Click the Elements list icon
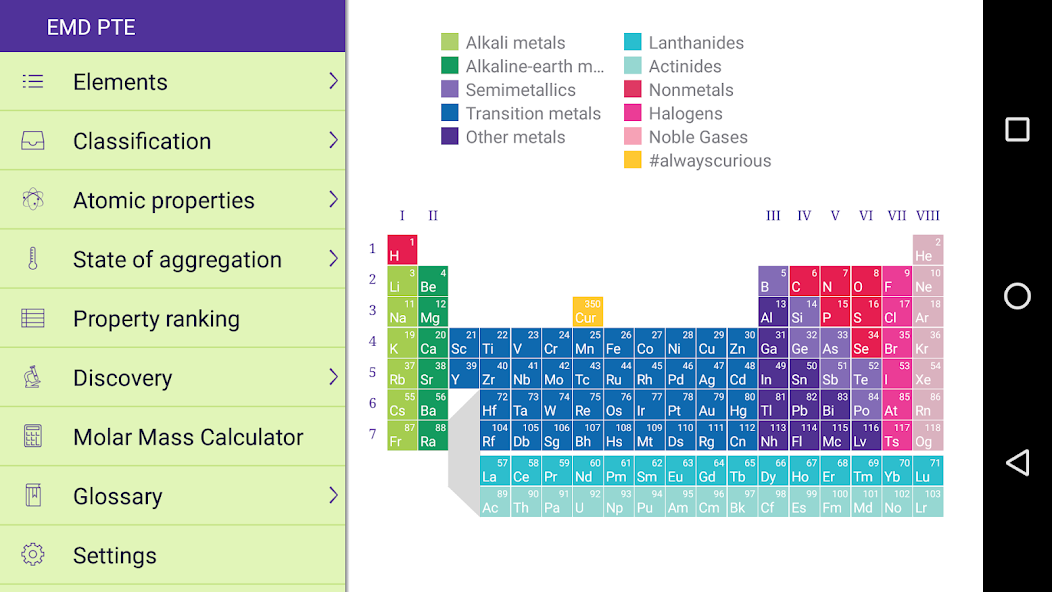 pos(33,82)
